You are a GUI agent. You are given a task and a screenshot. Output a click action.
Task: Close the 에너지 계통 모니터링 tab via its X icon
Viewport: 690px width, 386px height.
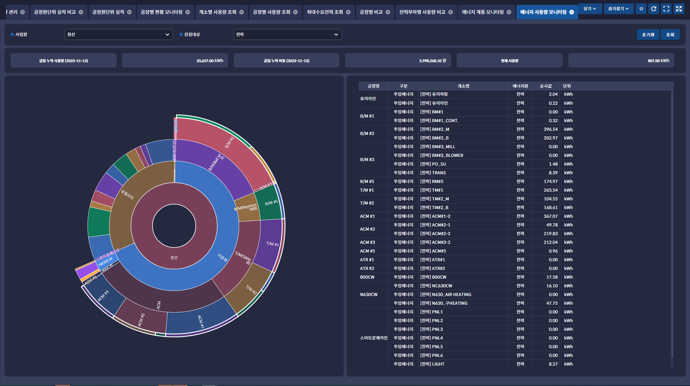pos(509,12)
